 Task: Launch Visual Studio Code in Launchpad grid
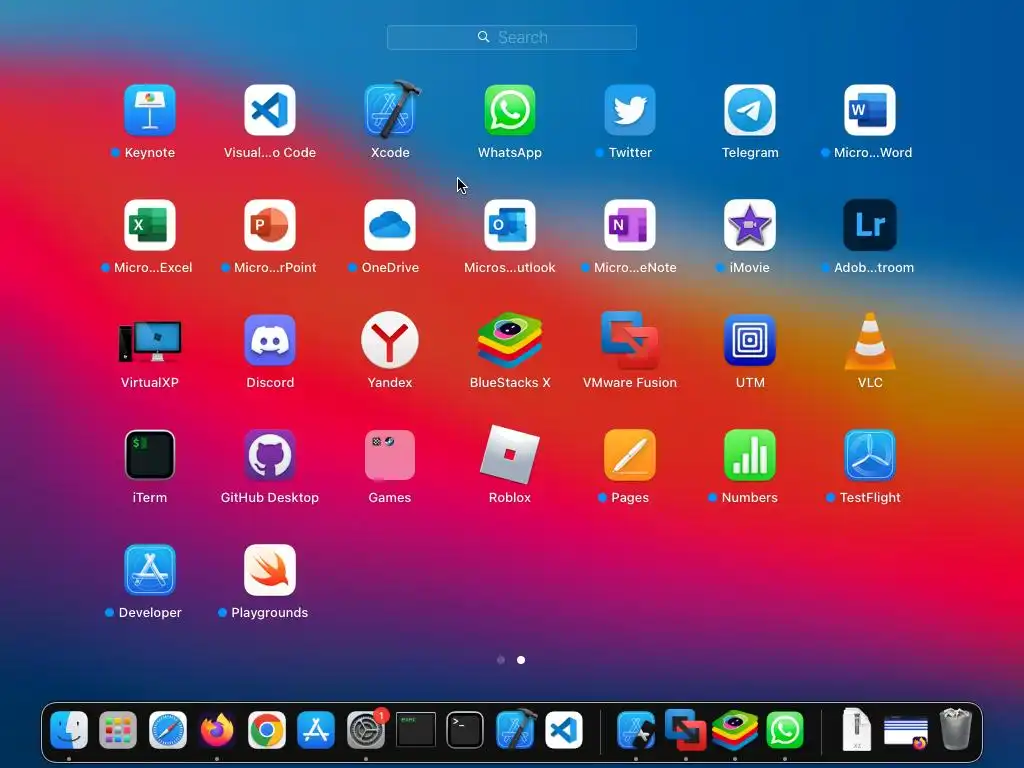270,110
